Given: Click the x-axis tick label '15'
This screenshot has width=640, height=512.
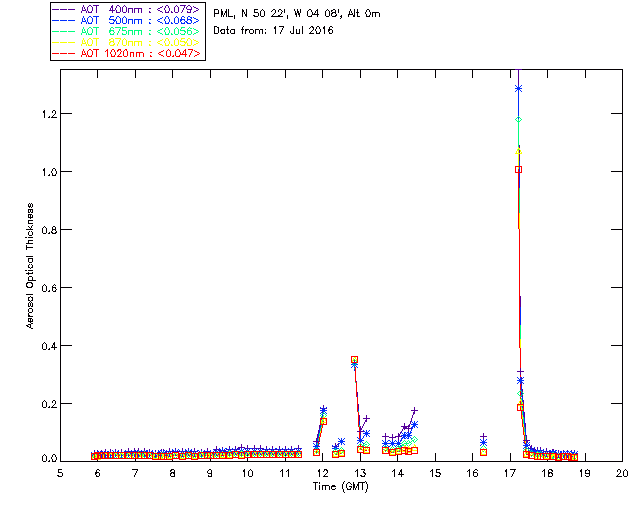Looking at the screenshot, I should pyautogui.click(x=435, y=473).
